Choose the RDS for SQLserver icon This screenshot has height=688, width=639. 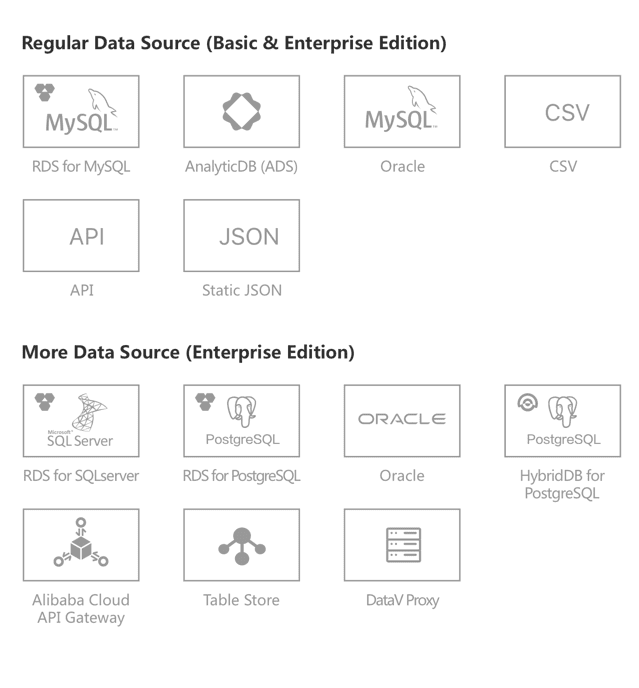click(81, 421)
